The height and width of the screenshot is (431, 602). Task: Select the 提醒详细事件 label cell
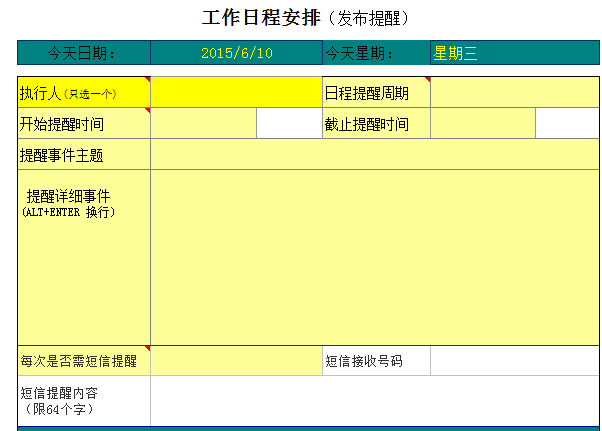(x=84, y=257)
